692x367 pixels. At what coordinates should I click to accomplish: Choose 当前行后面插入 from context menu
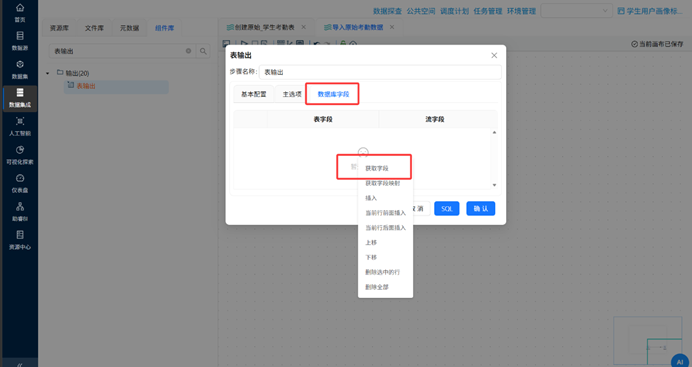(x=385, y=228)
